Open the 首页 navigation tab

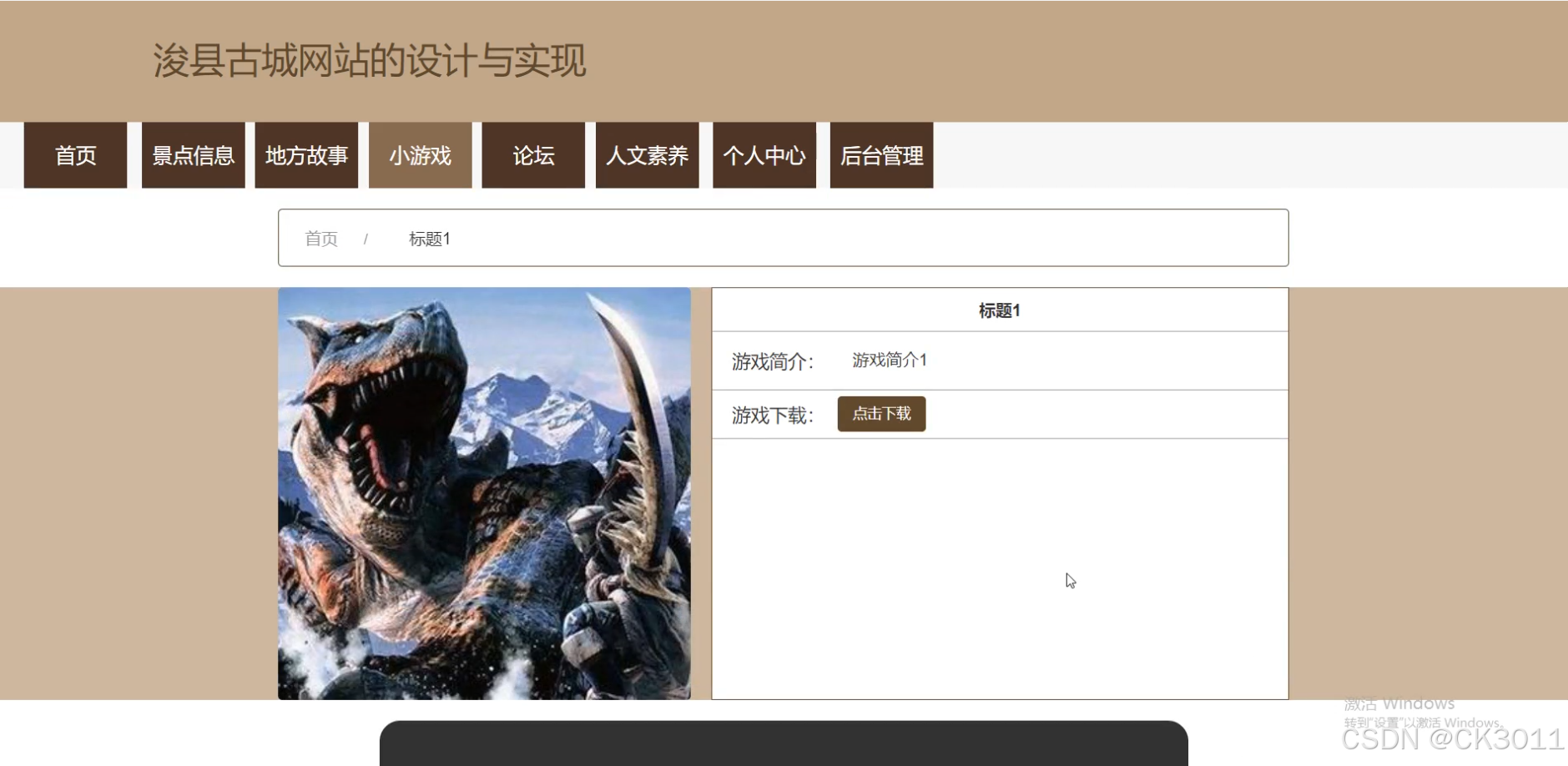click(x=75, y=155)
